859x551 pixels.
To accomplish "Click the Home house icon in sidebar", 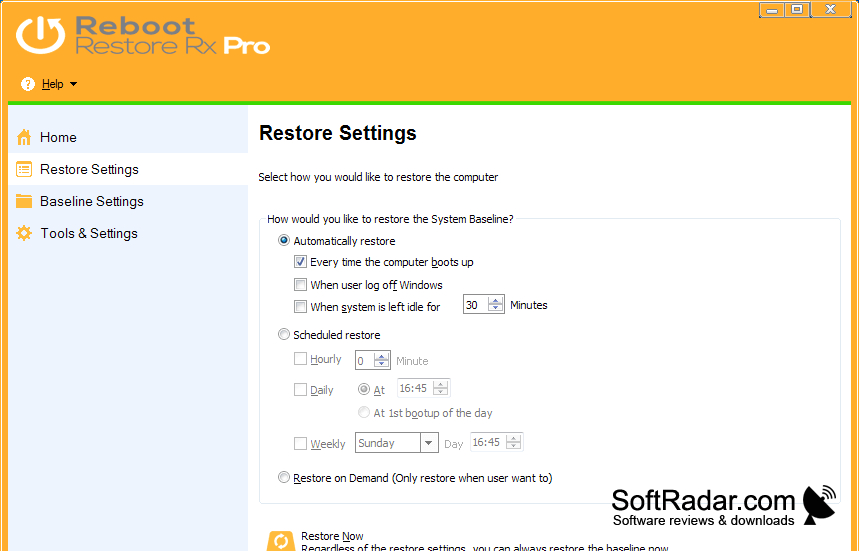I will point(24,137).
